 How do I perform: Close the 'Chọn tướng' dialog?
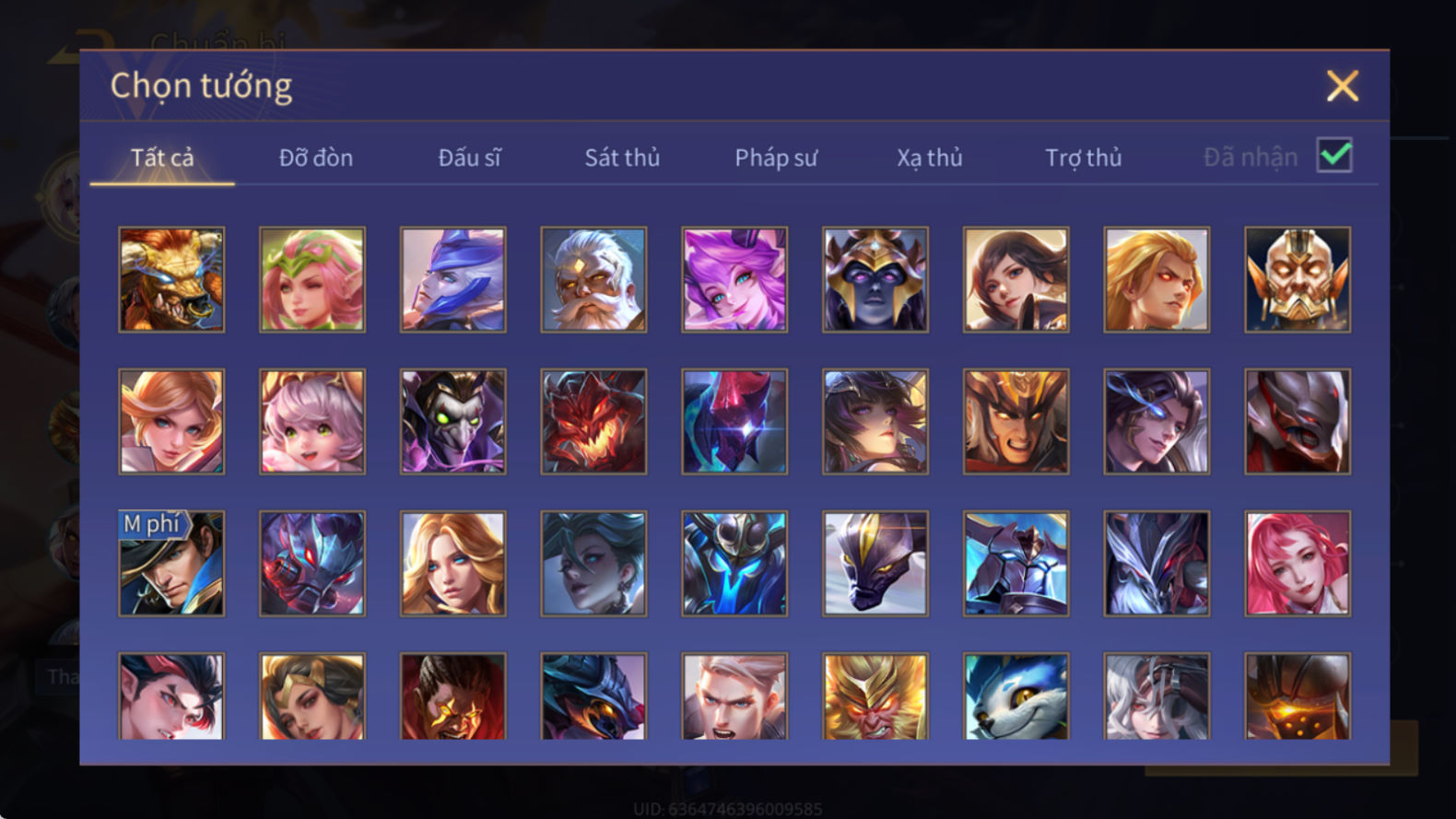(1343, 86)
